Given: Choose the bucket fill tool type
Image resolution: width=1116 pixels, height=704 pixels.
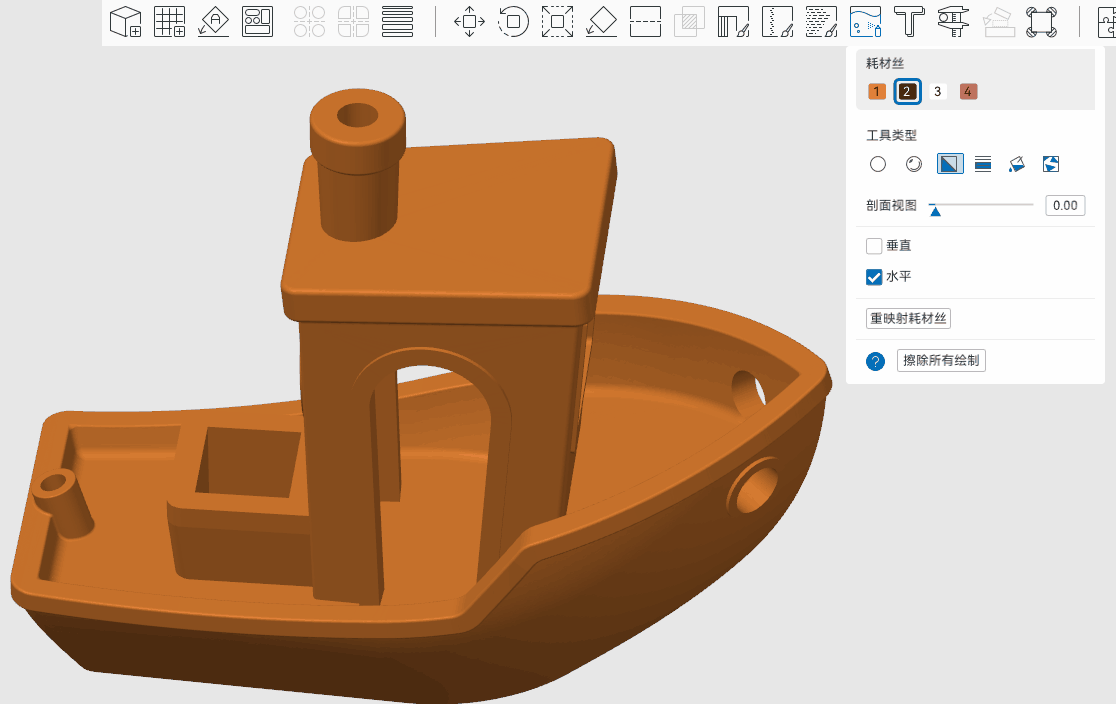Looking at the screenshot, I should pyautogui.click(x=1017, y=164).
